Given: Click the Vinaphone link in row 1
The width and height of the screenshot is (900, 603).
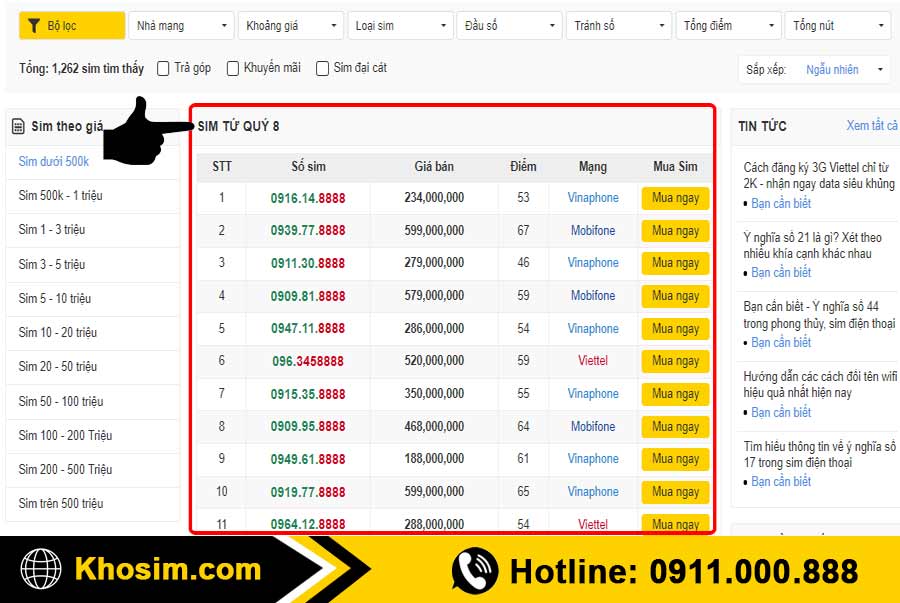Looking at the screenshot, I should [592, 198].
